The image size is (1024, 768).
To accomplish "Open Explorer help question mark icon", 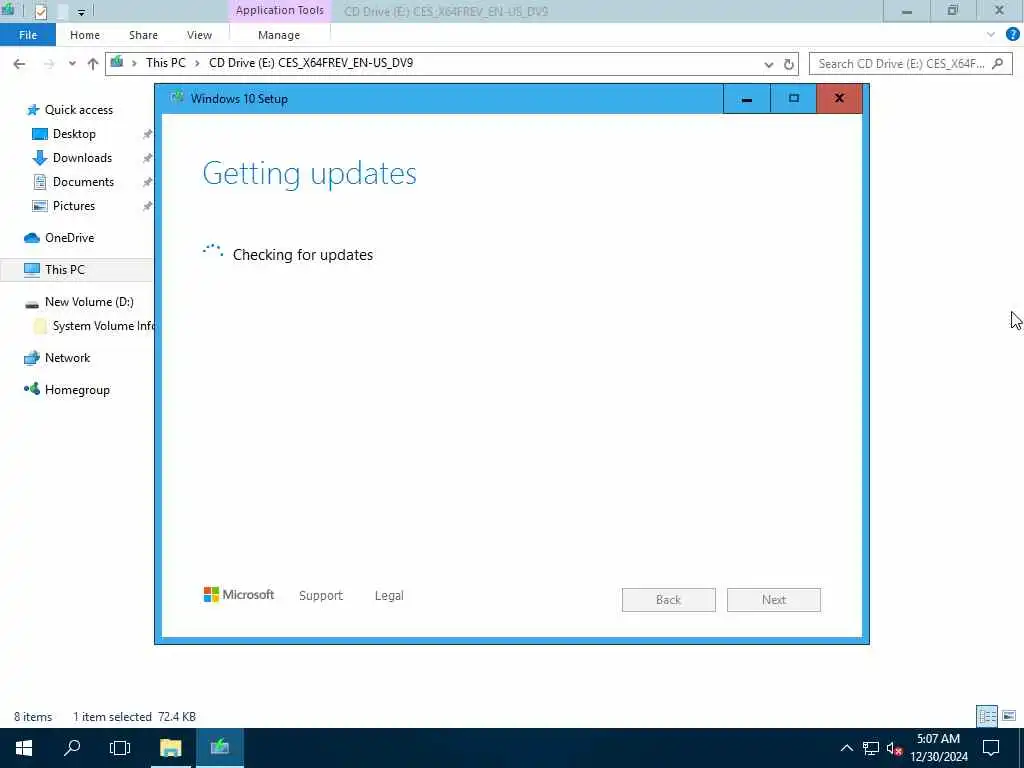I will [1012, 35].
